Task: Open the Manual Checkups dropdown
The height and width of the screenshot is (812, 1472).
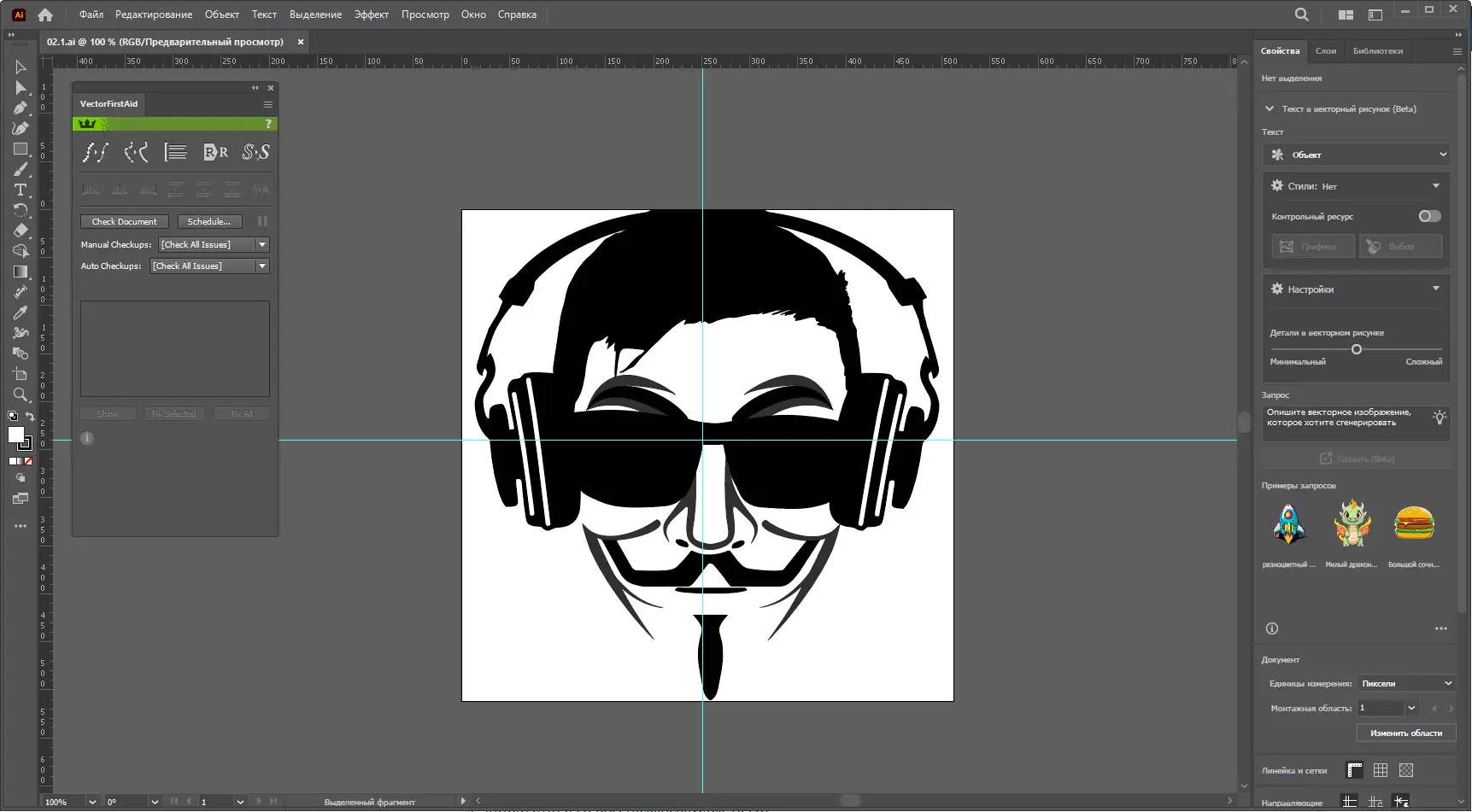Action: point(214,244)
